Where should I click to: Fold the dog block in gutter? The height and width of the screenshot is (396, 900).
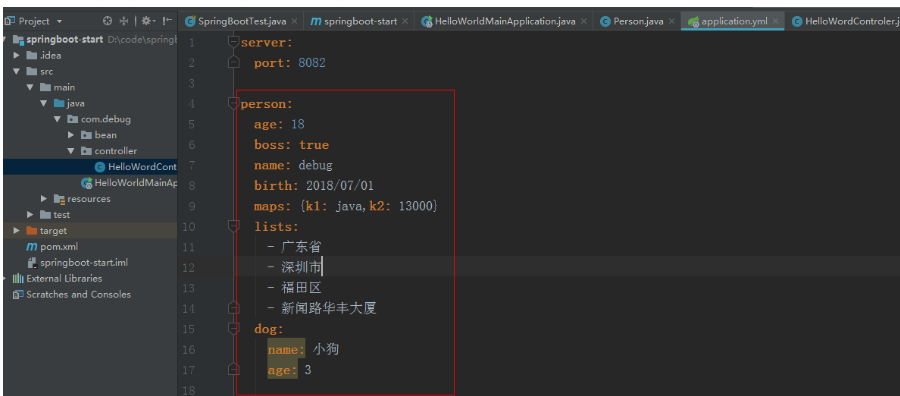tap(233, 329)
